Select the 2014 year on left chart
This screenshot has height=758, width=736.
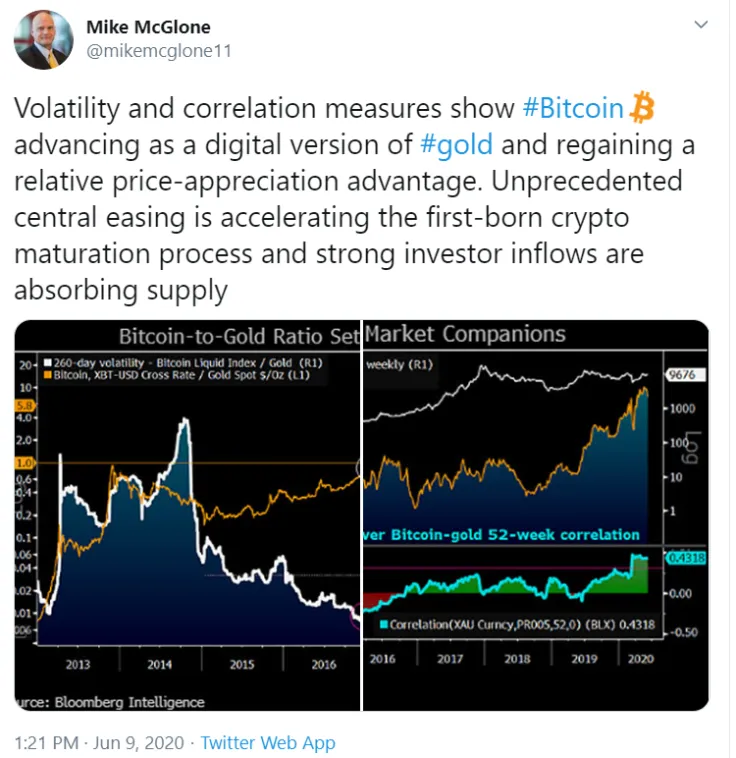point(156,662)
